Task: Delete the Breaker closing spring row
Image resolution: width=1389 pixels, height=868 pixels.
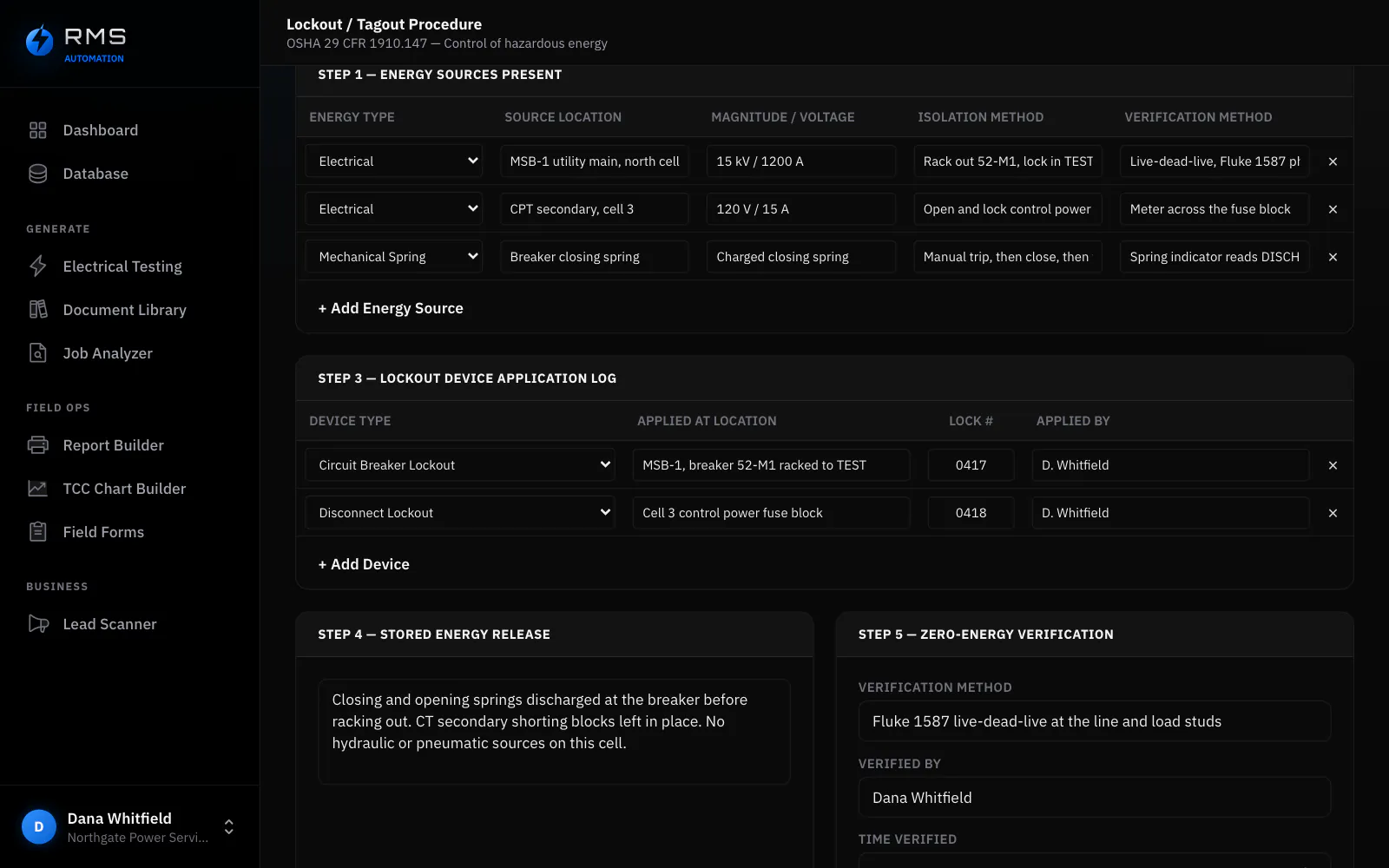Action: pos(1333,257)
